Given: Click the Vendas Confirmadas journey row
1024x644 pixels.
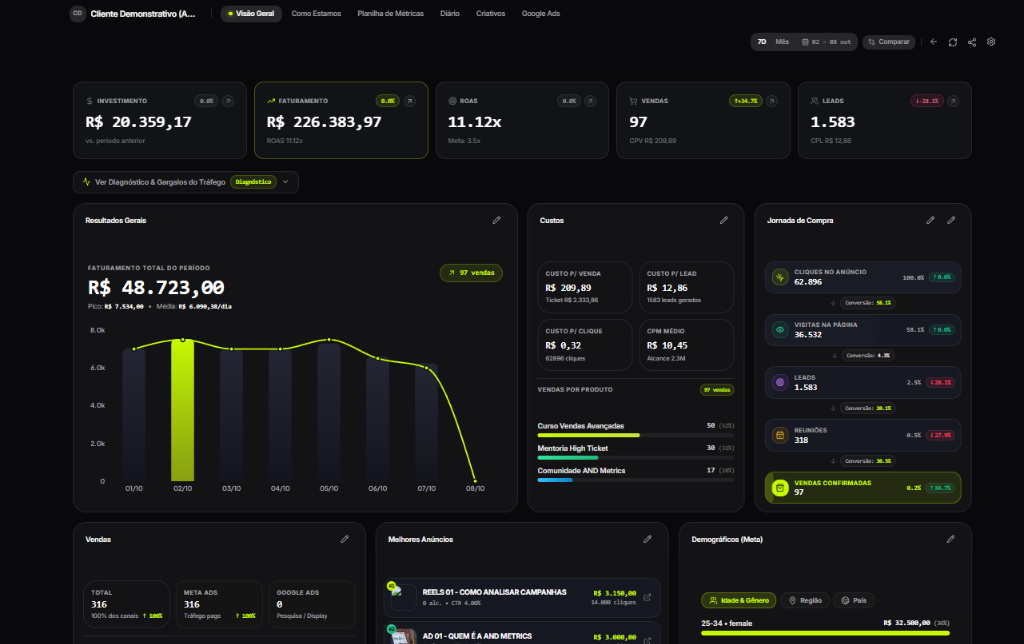Looking at the screenshot, I should pos(863,488).
